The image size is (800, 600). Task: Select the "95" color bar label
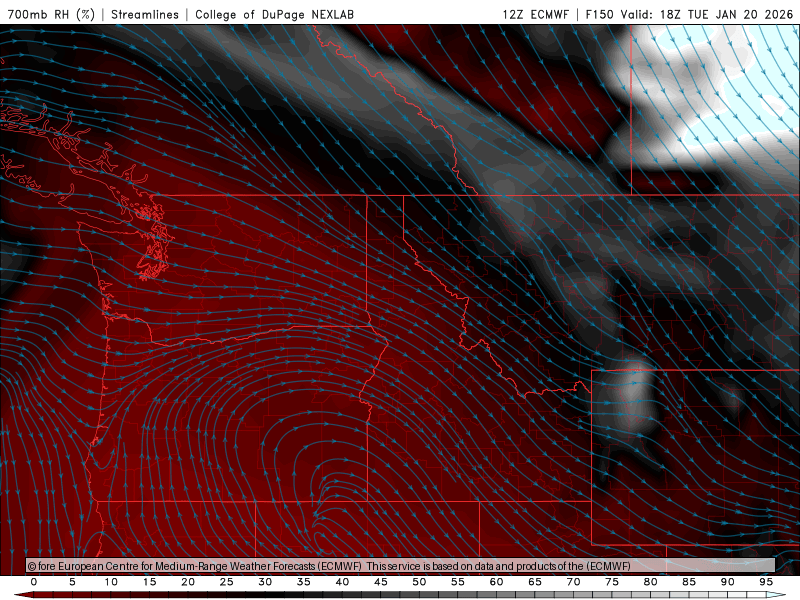click(766, 582)
